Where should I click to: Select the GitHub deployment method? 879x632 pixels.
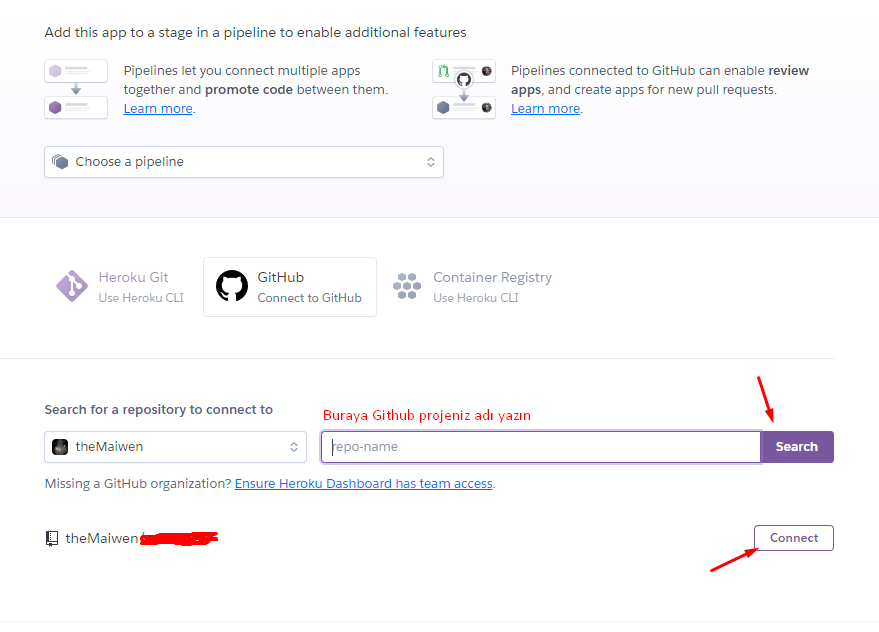tap(290, 287)
